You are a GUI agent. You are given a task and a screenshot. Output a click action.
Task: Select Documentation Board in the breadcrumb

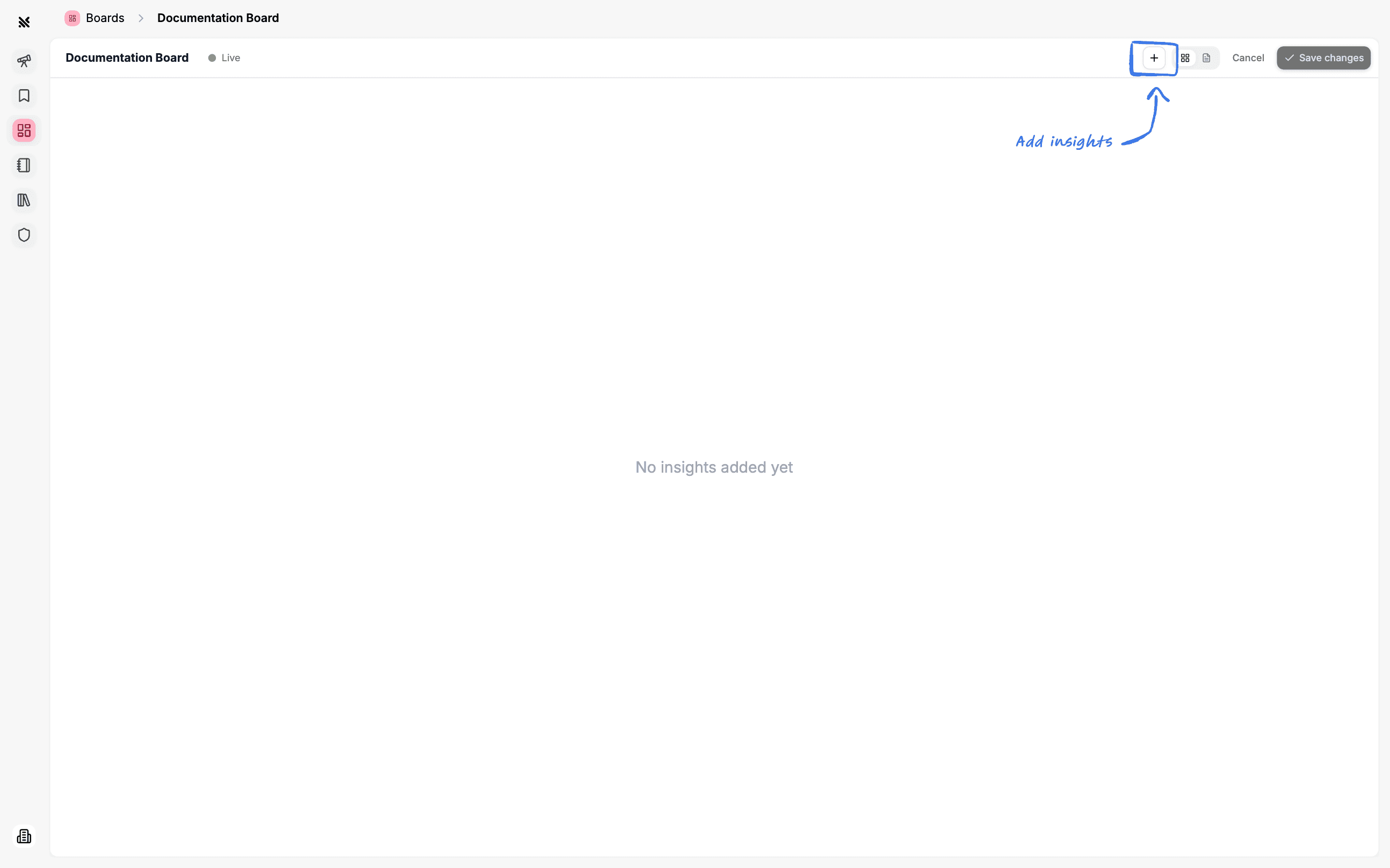(x=218, y=18)
